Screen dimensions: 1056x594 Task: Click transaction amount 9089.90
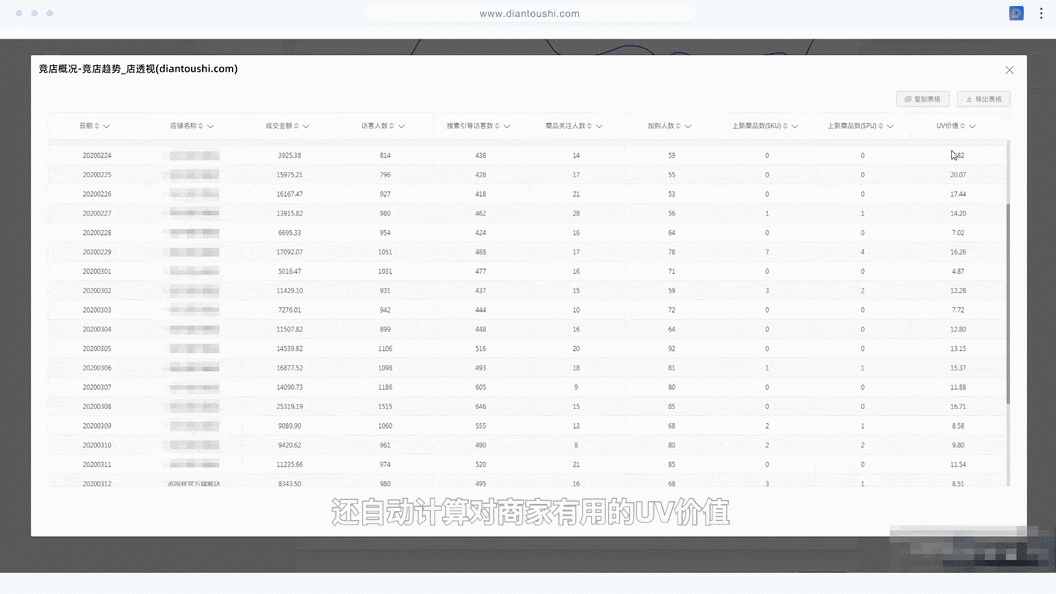point(290,426)
